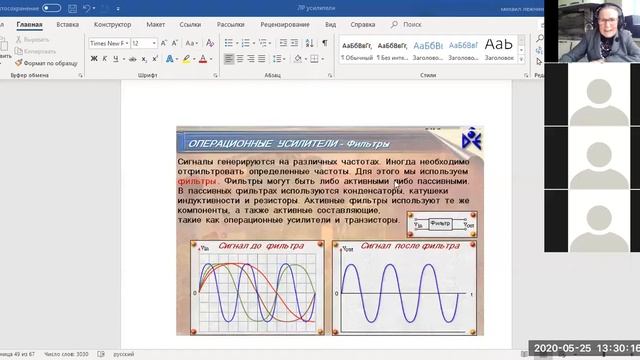This screenshot has height=360, width=640.
Task: Justify text alignment
Action: pos(262,59)
